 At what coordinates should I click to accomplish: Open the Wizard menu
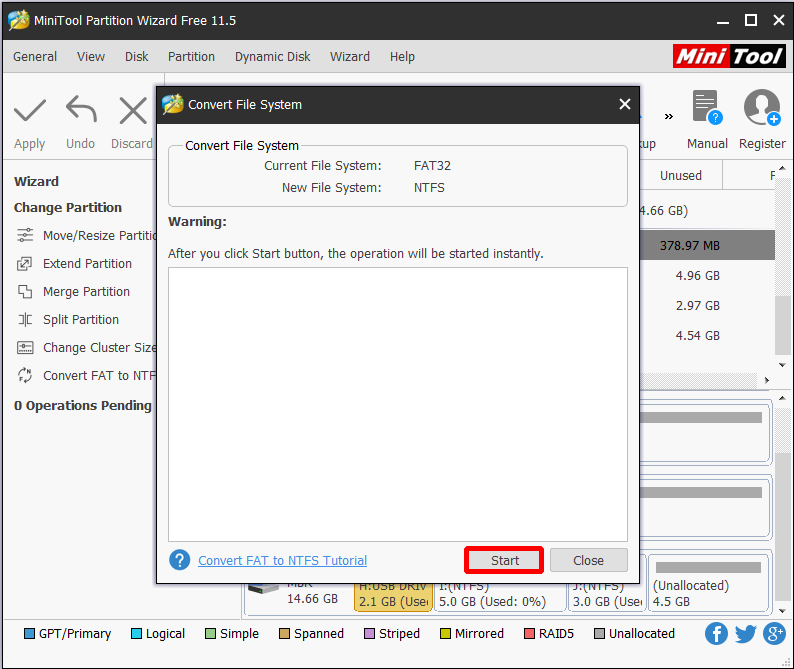pyautogui.click(x=350, y=57)
